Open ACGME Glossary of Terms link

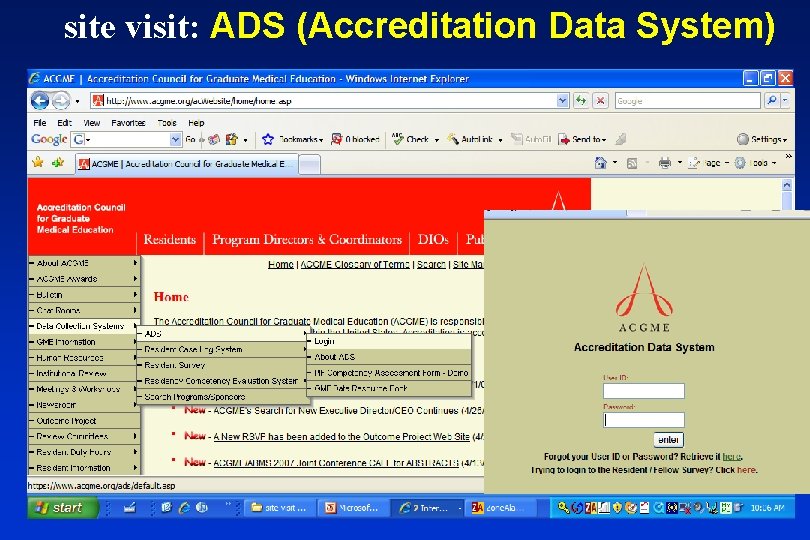click(x=355, y=264)
